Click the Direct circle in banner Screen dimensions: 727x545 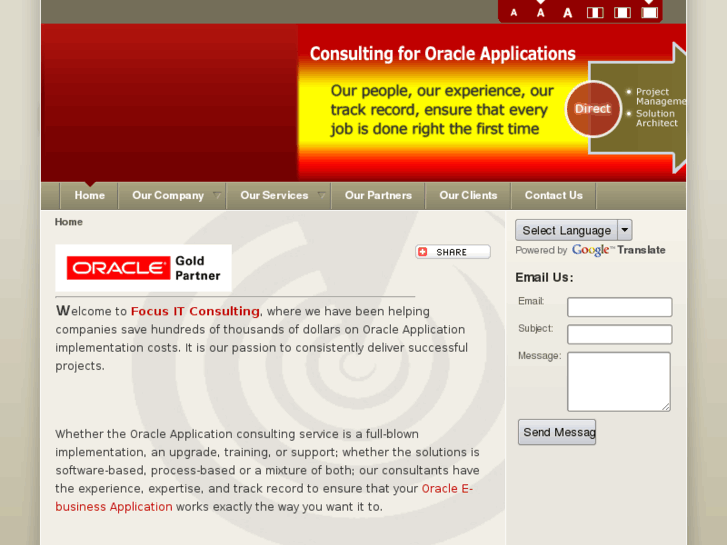(593, 109)
